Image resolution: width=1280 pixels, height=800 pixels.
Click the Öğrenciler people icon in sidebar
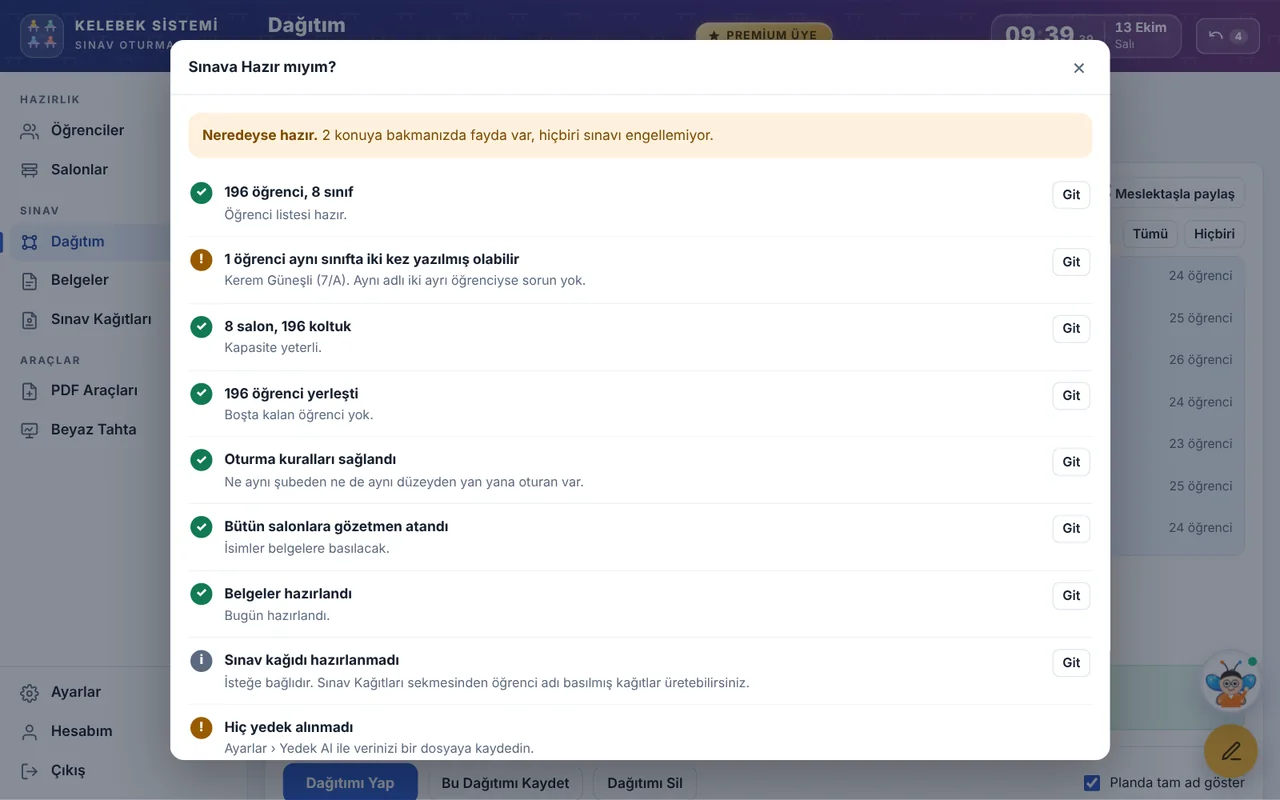pos(30,131)
